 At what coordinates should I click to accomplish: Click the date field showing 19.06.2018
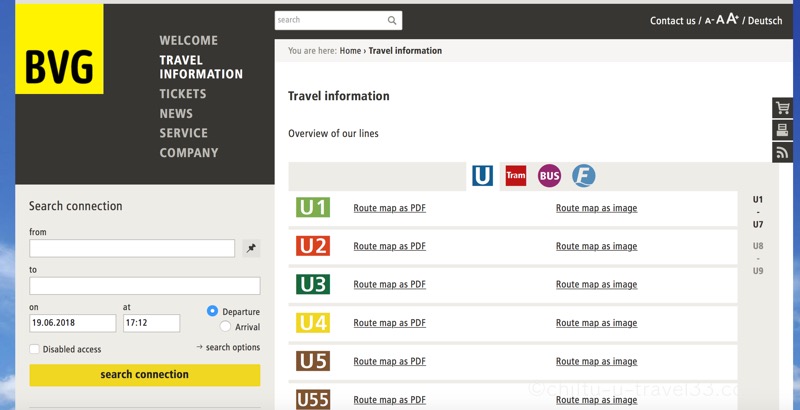[x=72, y=323]
